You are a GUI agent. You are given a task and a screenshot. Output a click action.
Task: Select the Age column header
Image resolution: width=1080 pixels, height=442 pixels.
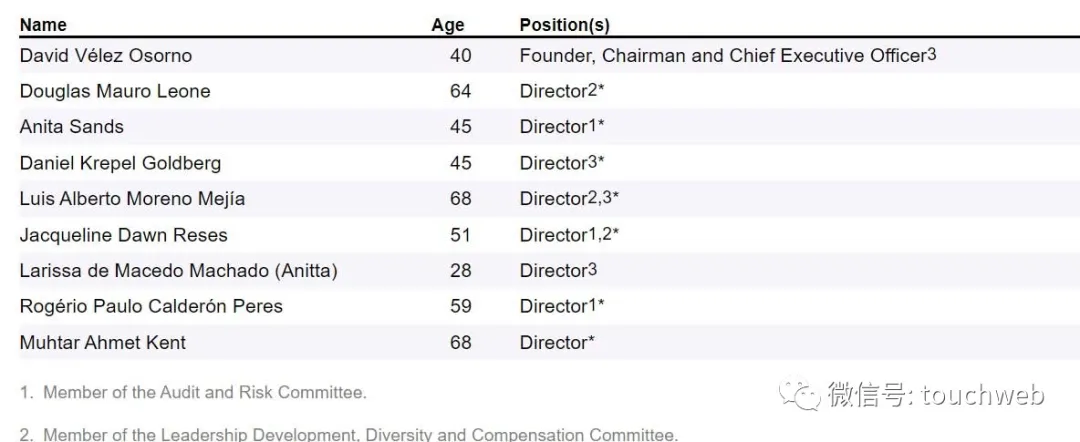[x=448, y=25]
